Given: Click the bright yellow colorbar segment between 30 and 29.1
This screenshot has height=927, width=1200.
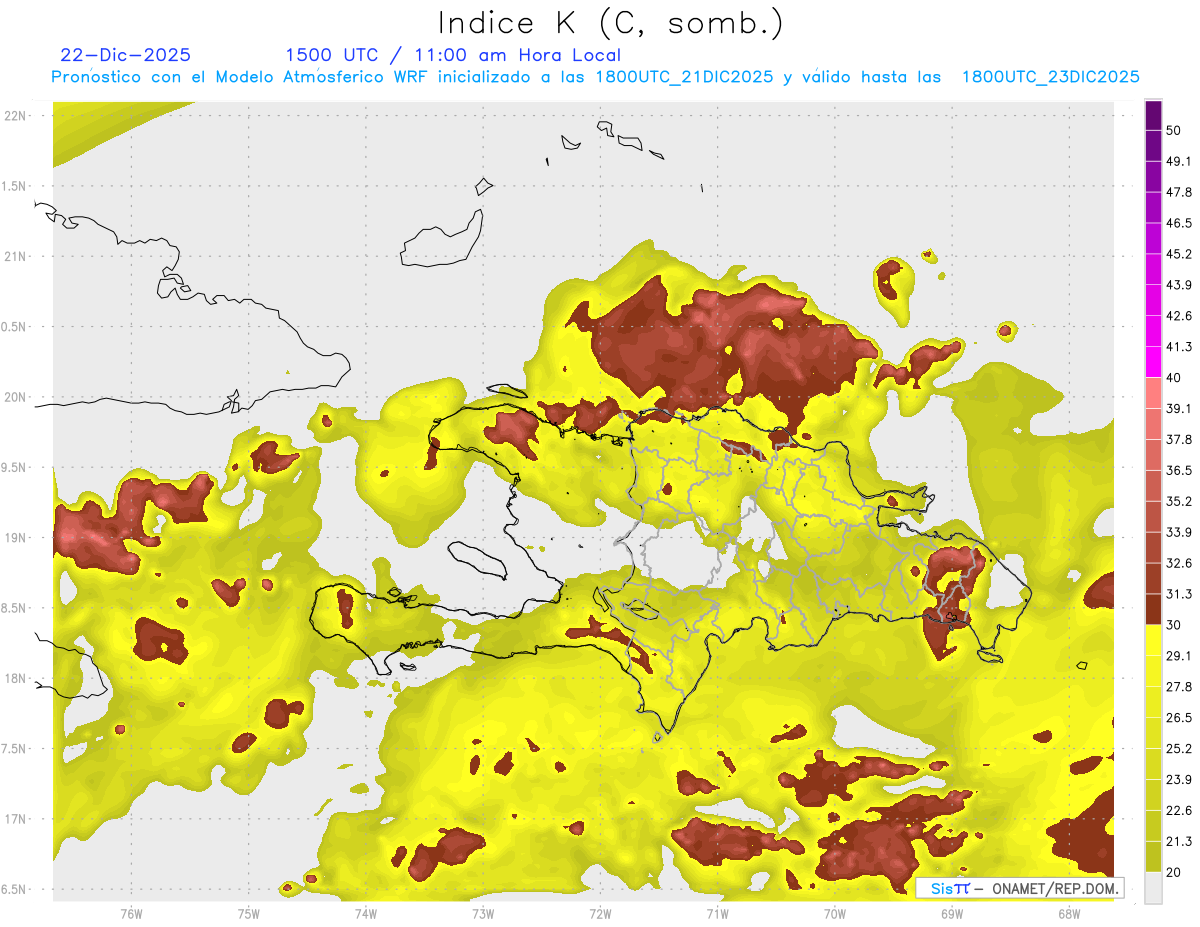Looking at the screenshot, I should [1153, 640].
